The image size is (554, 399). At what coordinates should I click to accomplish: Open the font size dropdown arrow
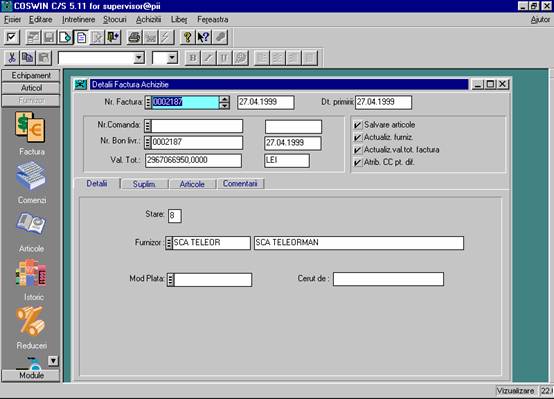point(172,58)
